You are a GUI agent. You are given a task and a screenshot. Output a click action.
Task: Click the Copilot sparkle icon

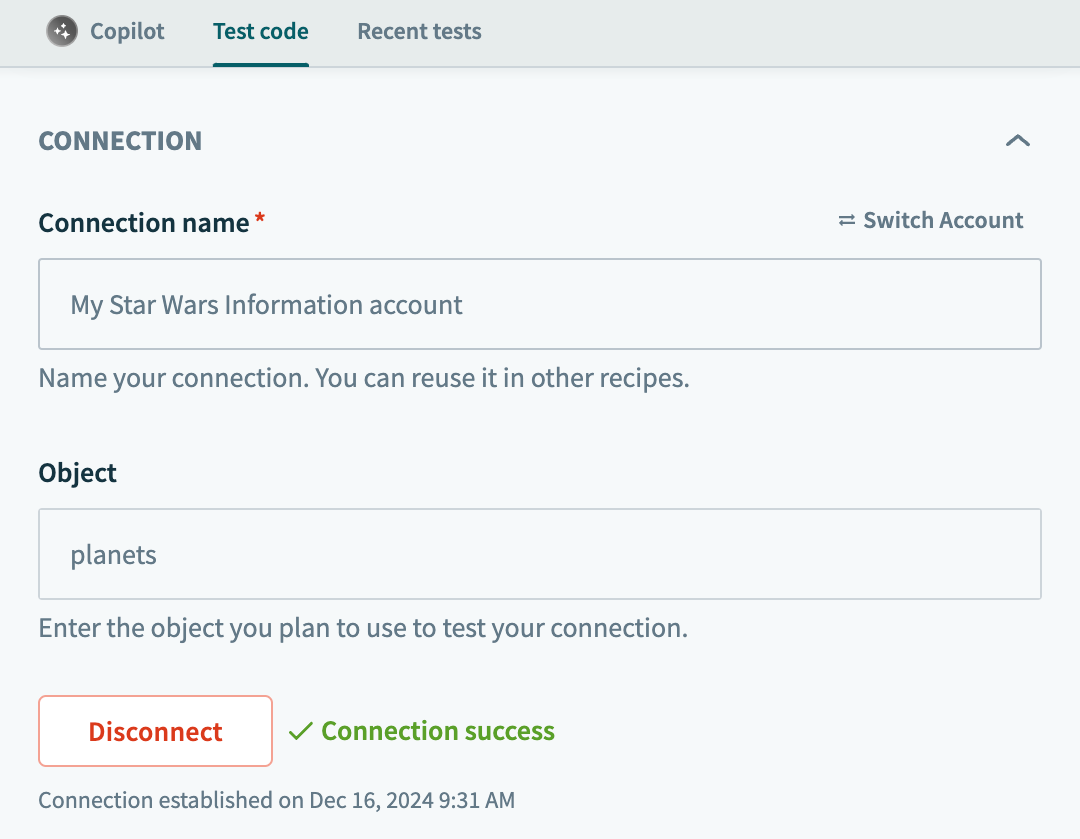62,32
